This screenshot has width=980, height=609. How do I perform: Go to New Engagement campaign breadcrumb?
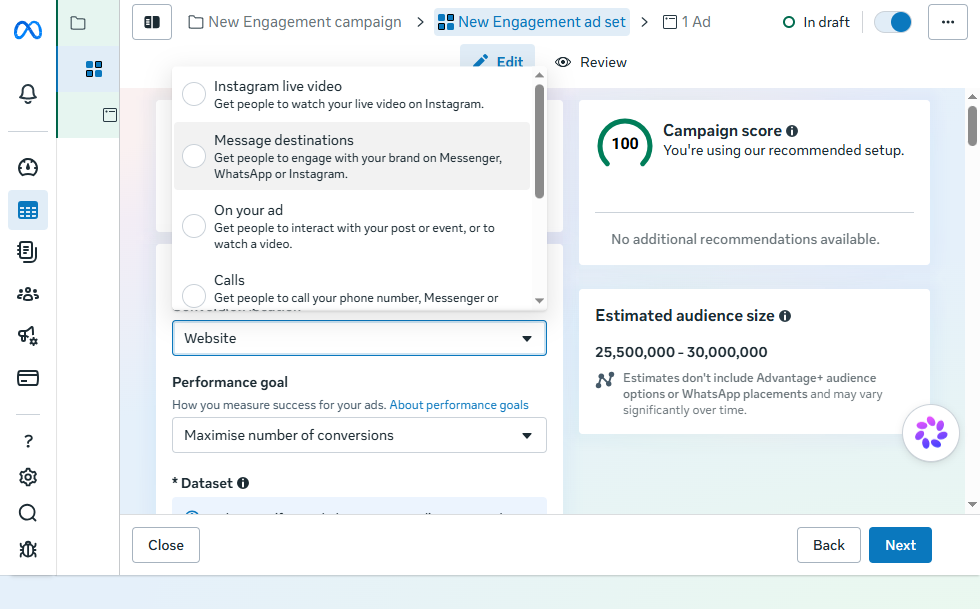tap(295, 23)
